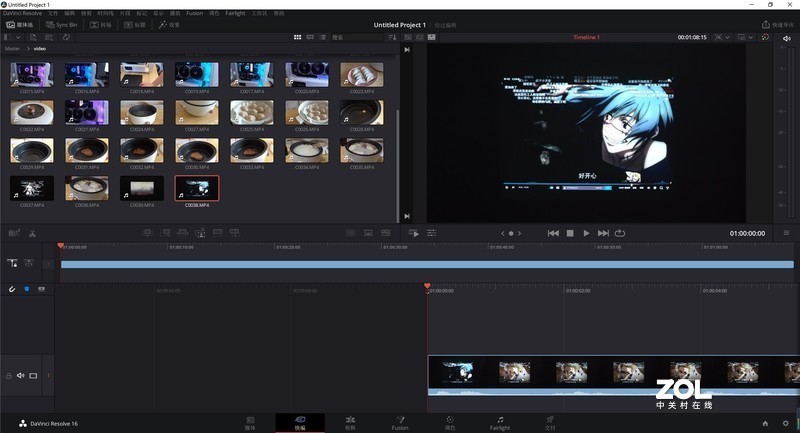Open the Fairlight audio page icon

tap(500, 422)
